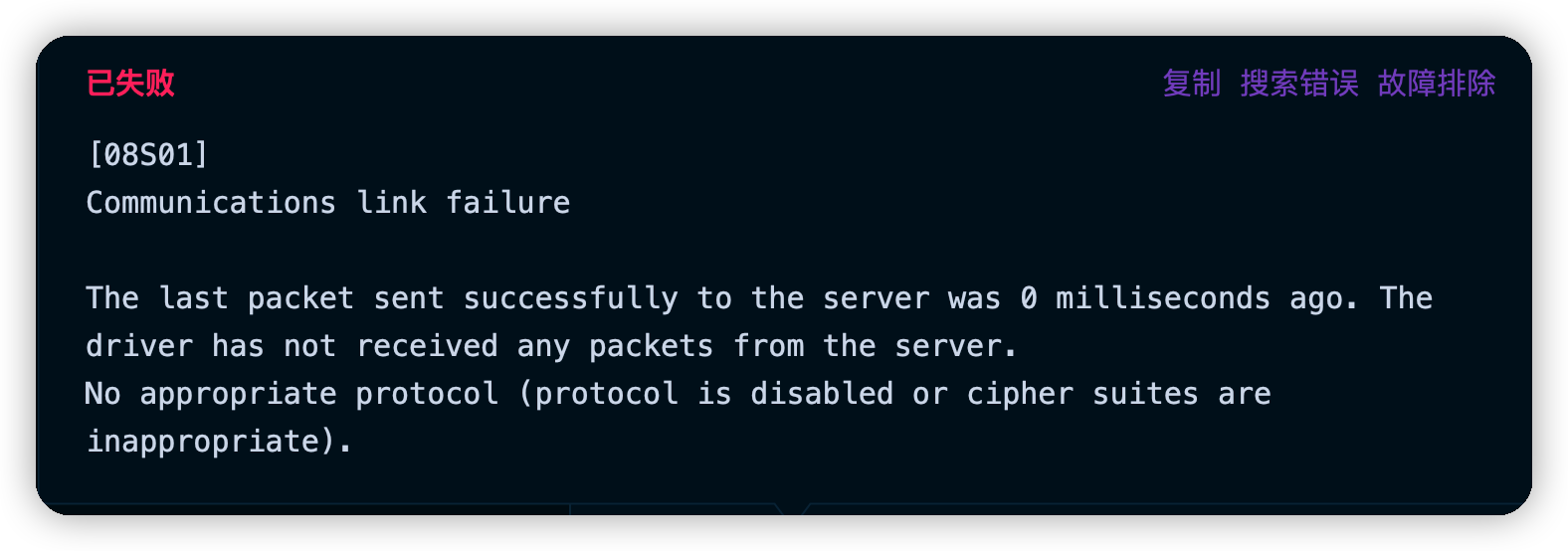Click the '0' before milliseconds
The image size is (1568, 551).
click(x=1029, y=298)
